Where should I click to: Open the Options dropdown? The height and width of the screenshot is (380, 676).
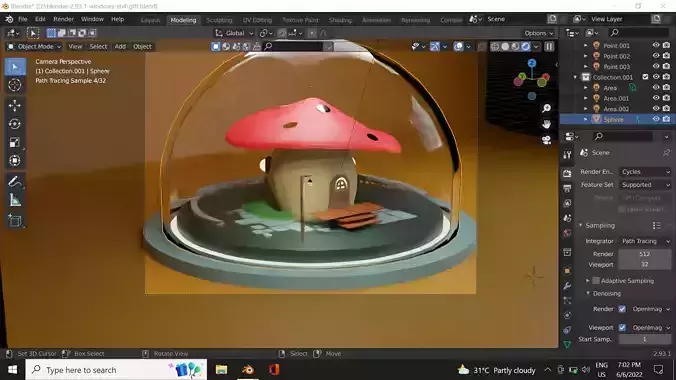[538, 33]
